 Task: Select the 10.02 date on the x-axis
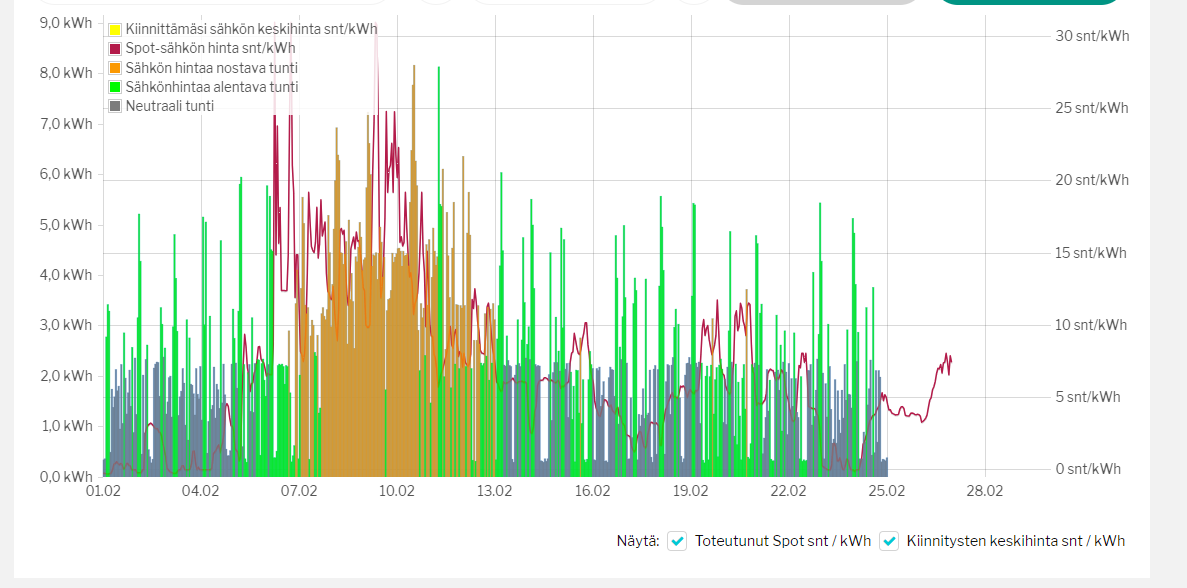[397, 491]
